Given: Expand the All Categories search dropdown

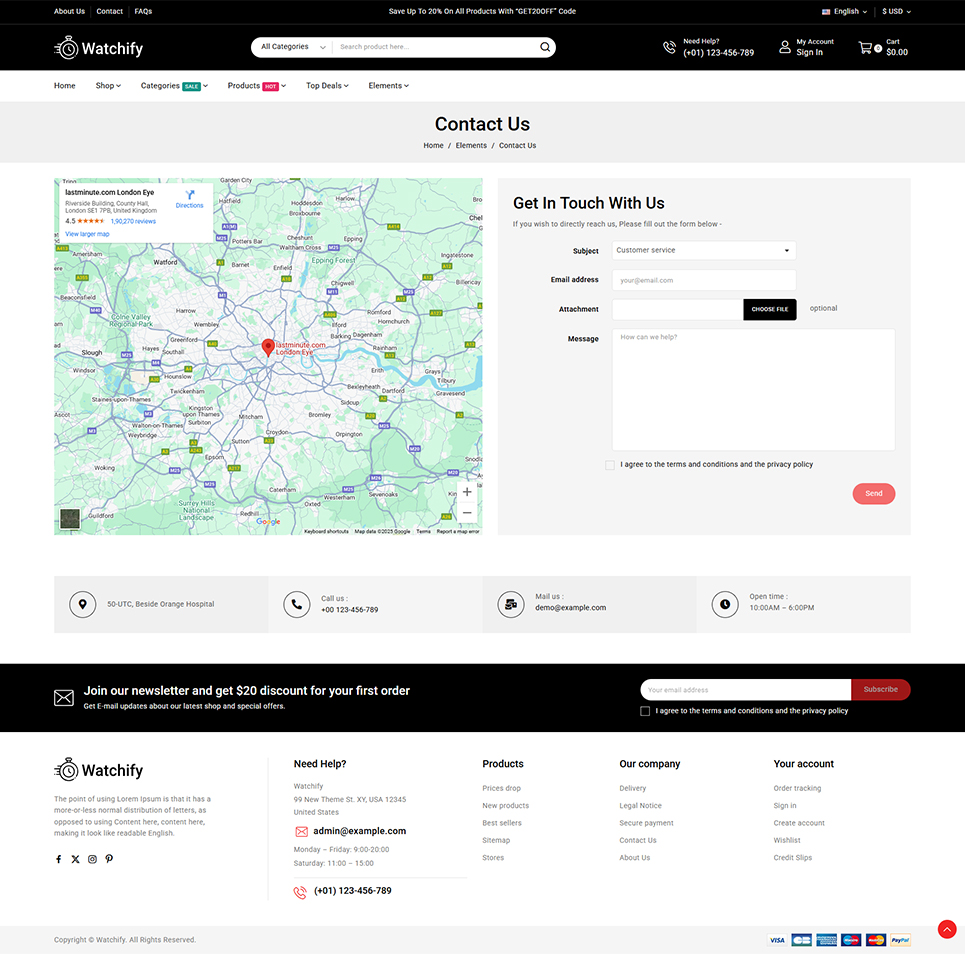Looking at the screenshot, I should pyautogui.click(x=292, y=47).
